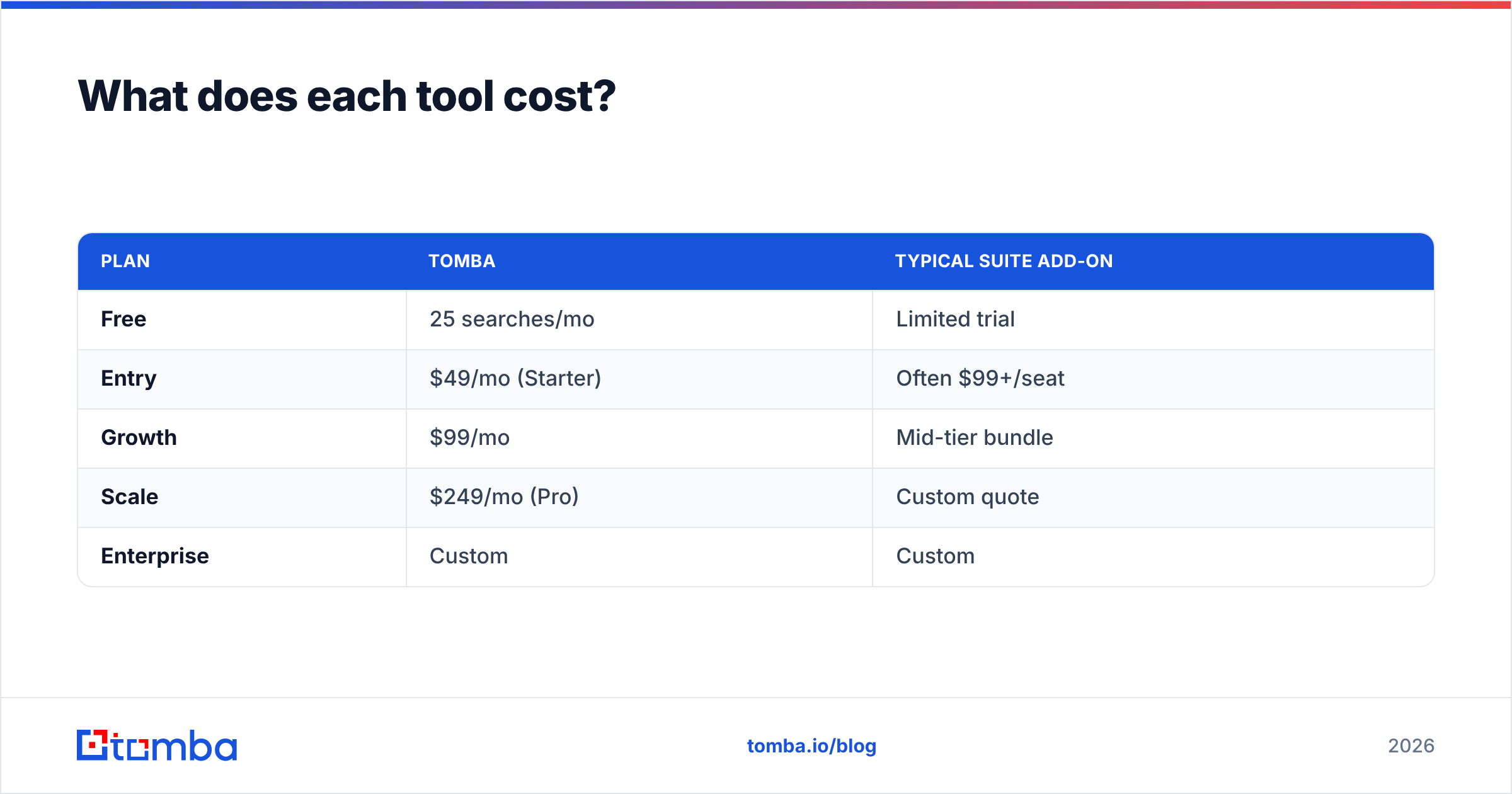Select the TYPICAL SUITE ADD-ON column header
Screen dimensions: 1512x794
tap(1004, 261)
